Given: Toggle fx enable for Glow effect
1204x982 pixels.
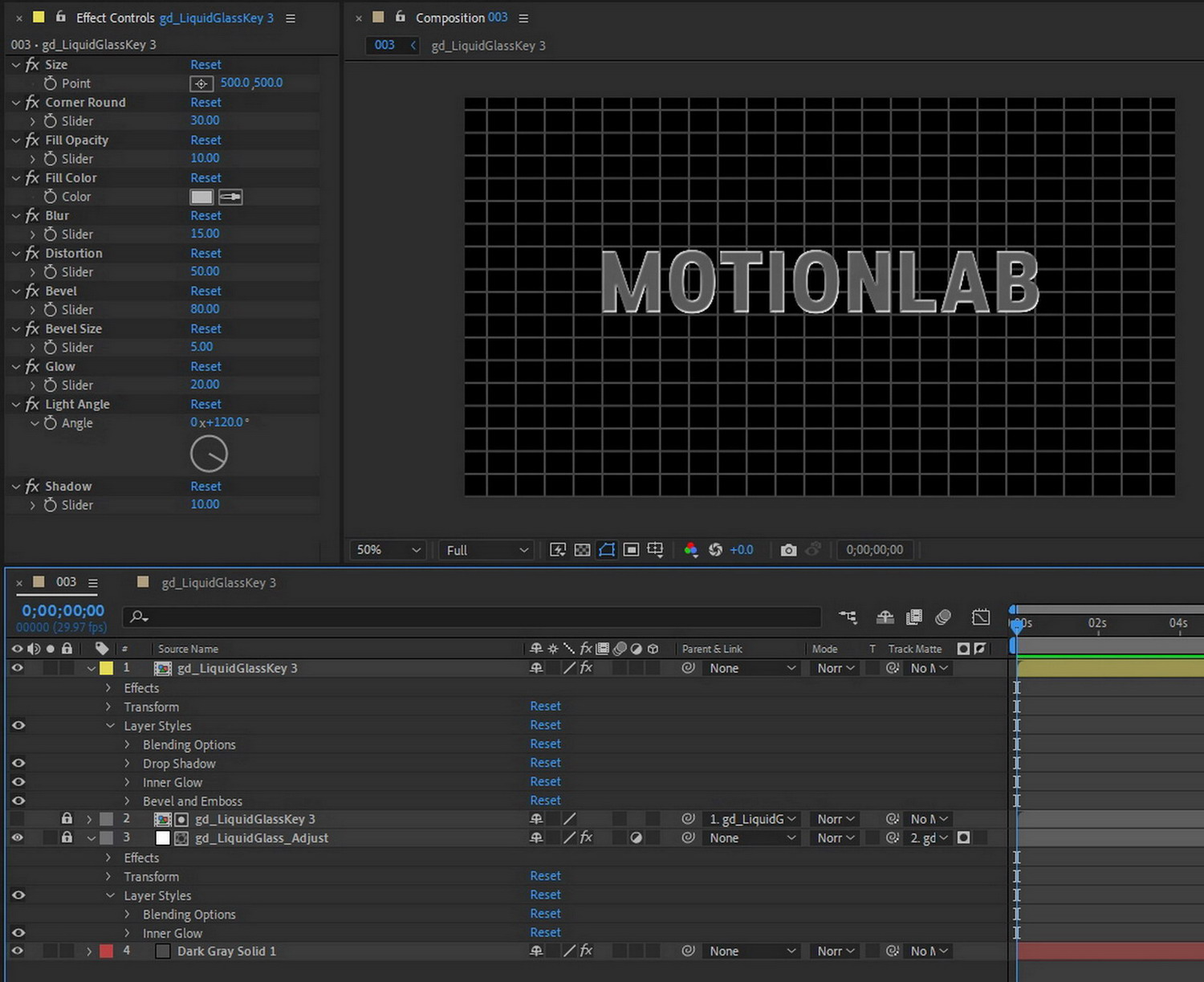Looking at the screenshot, I should pyautogui.click(x=32, y=366).
